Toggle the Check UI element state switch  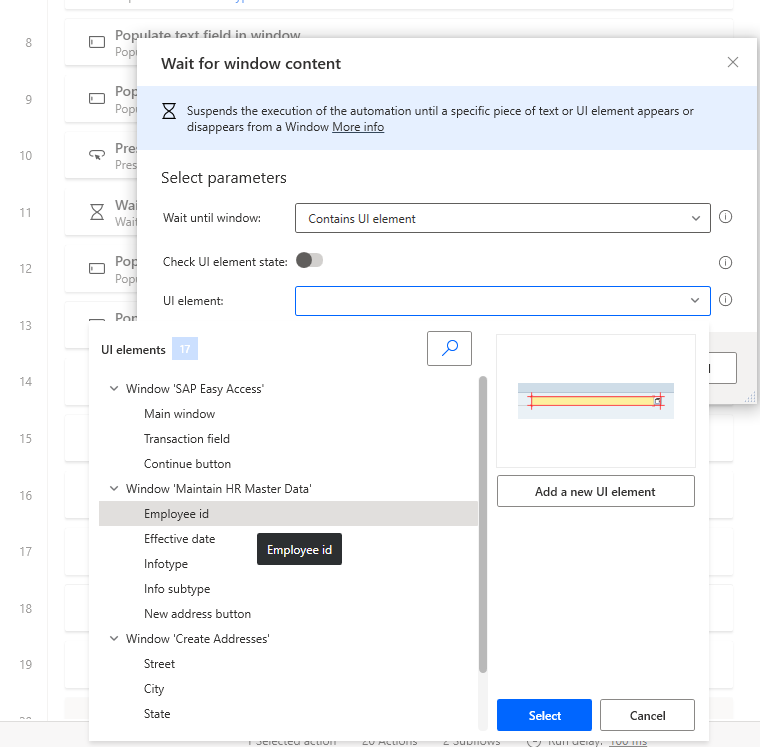[309, 260]
